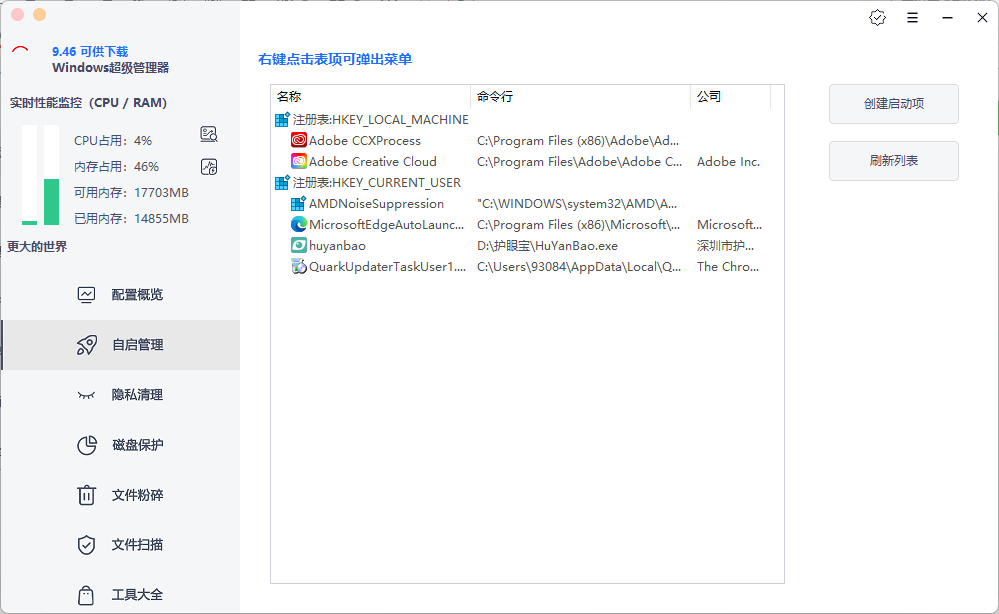The width and height of the screenshot is (999, 614).
Task: Open the 配置概览 overview icon in sidebar
Action: (x=87, y=294)
